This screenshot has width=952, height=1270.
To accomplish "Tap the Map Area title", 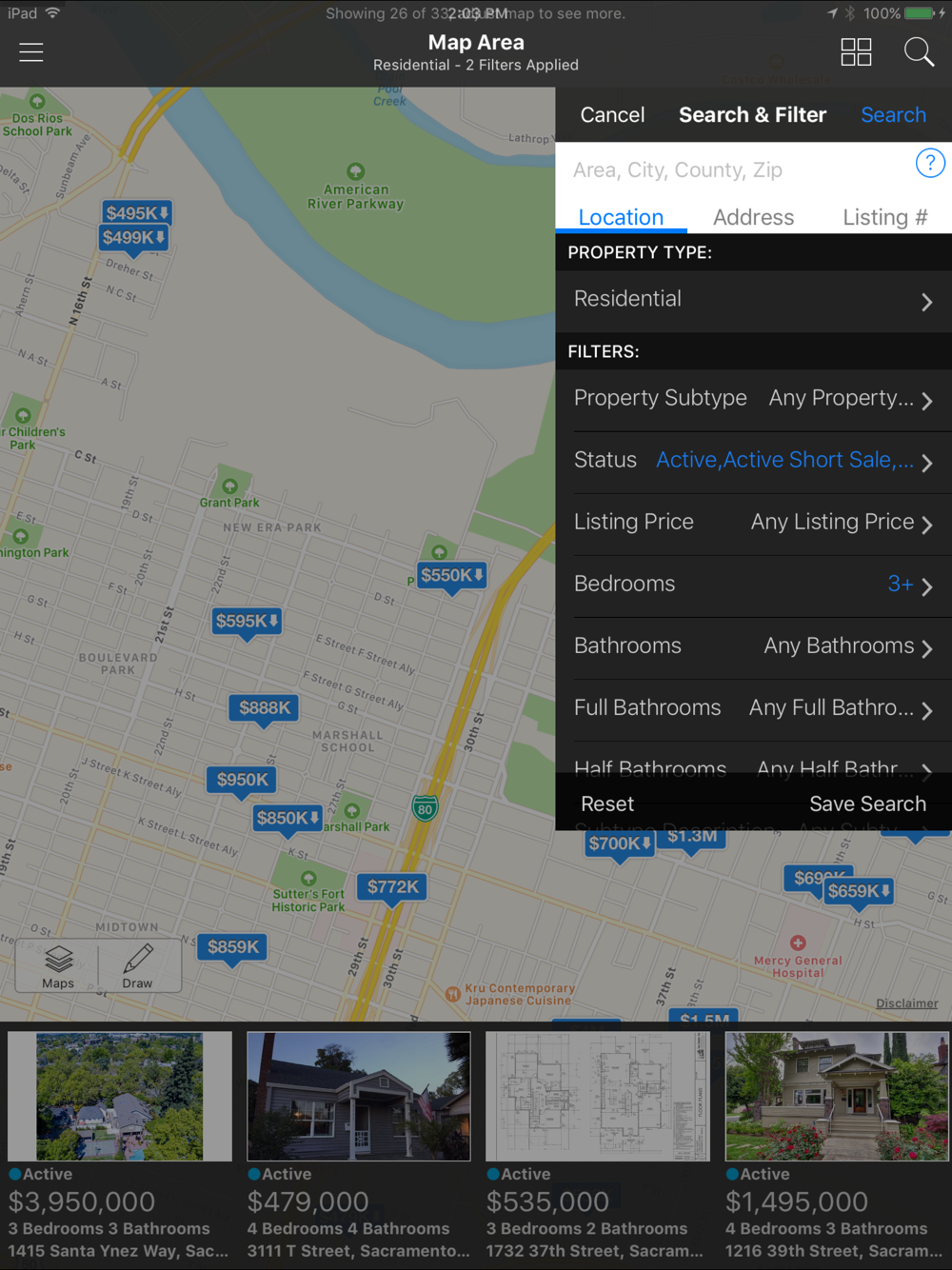I will (x=476, y=43).
